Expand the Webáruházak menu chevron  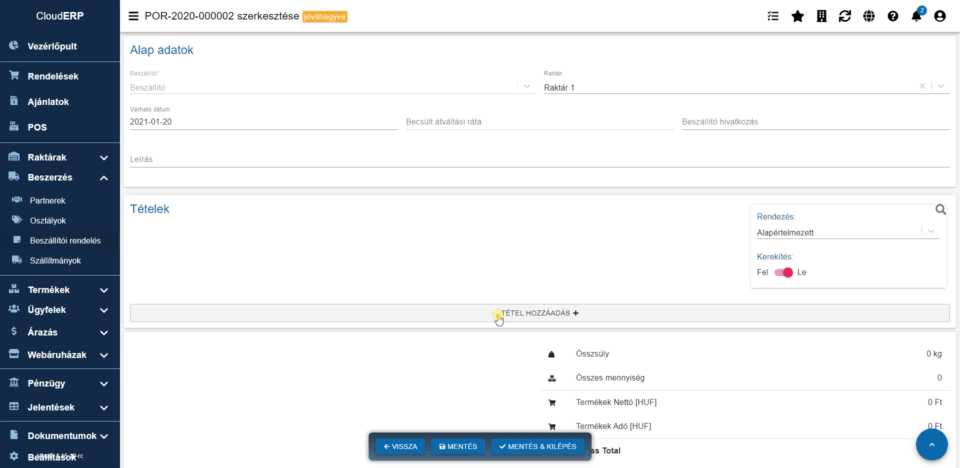pos(104,355)
